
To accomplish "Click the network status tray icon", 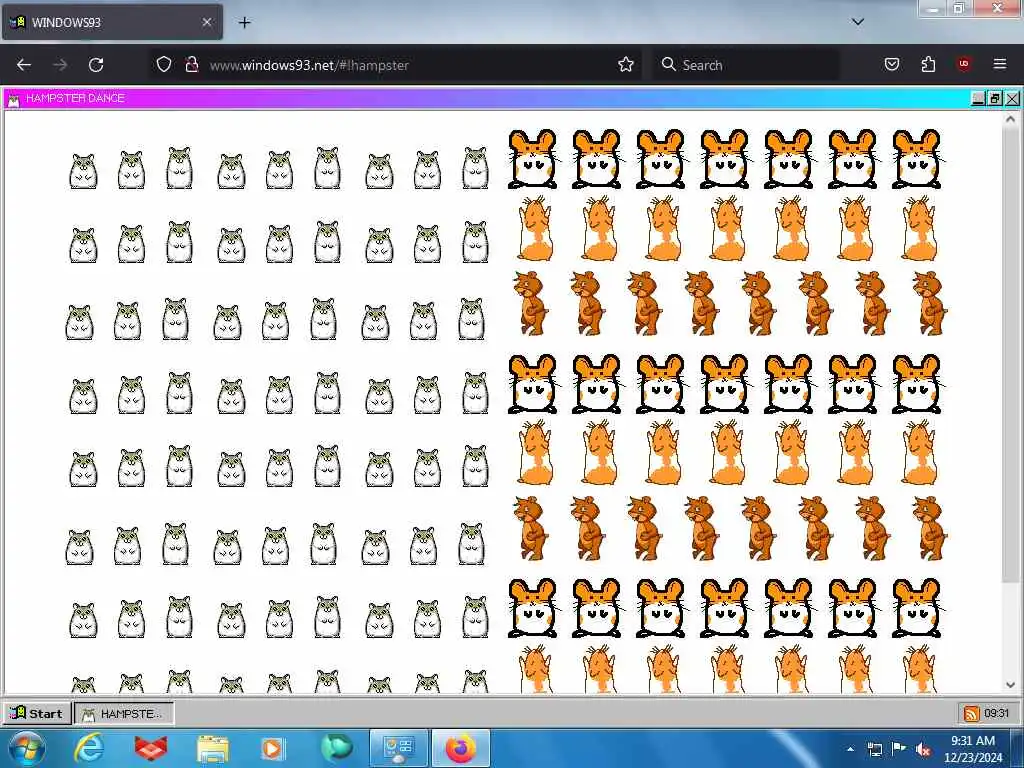I will tap(874, 749).
